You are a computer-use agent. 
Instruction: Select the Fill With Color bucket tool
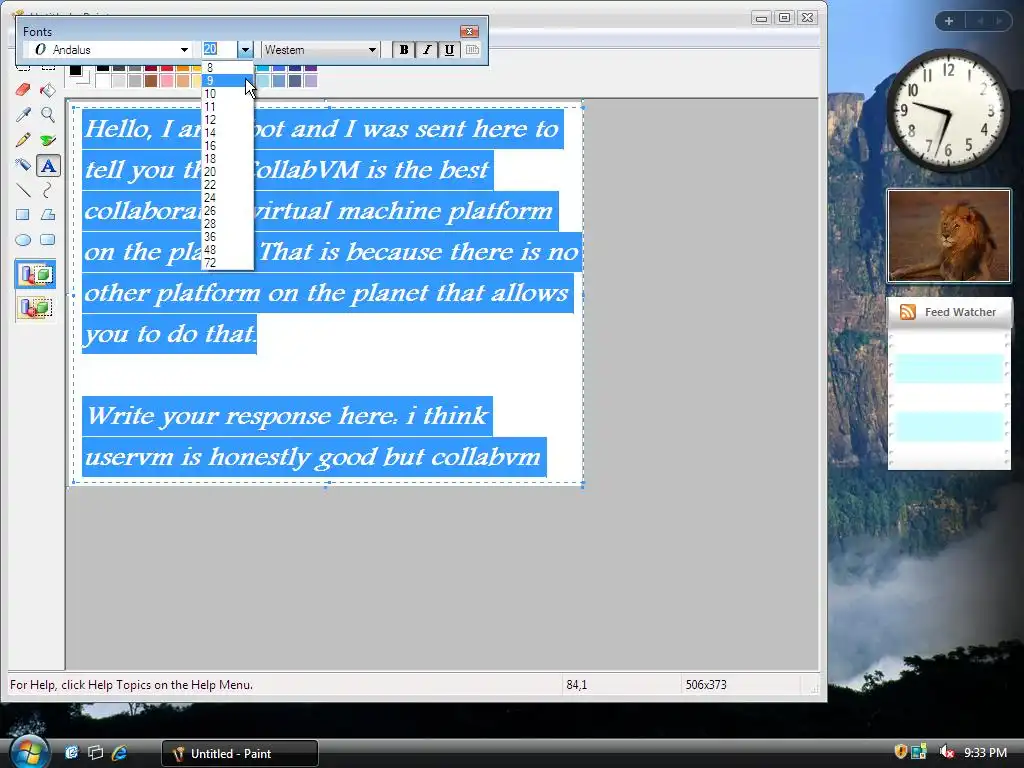point(48,89)
